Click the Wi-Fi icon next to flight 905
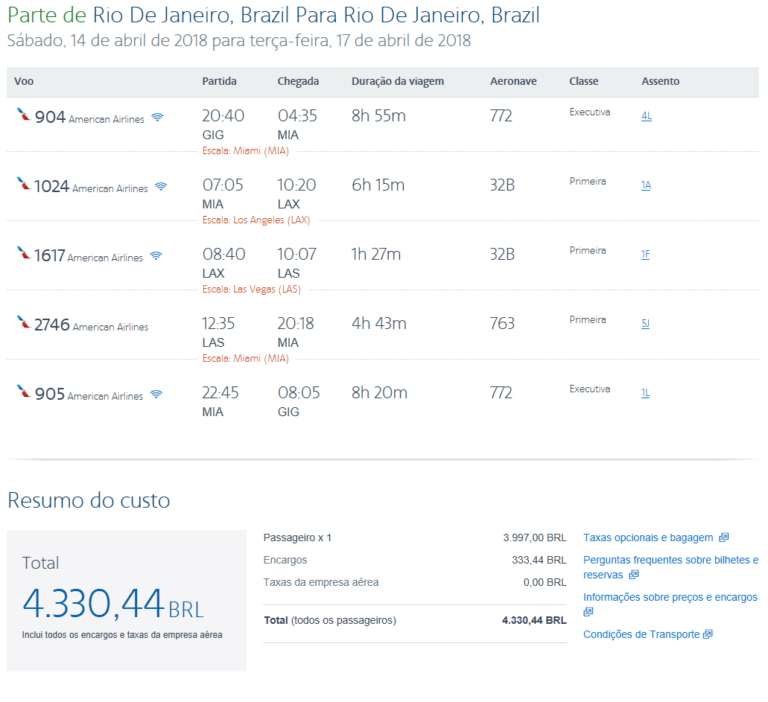Image resolution: width=768 pixels, height=702 pixels. [x=156, y=395]
